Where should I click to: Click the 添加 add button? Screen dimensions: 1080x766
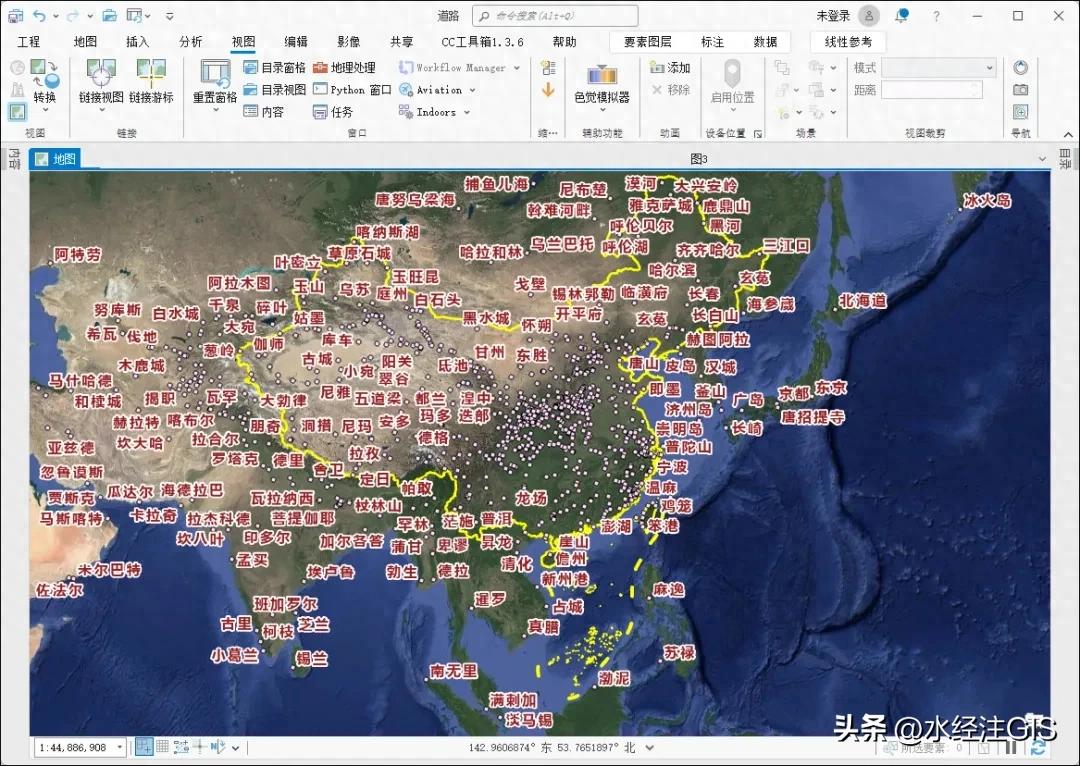[x=671, y=68]
